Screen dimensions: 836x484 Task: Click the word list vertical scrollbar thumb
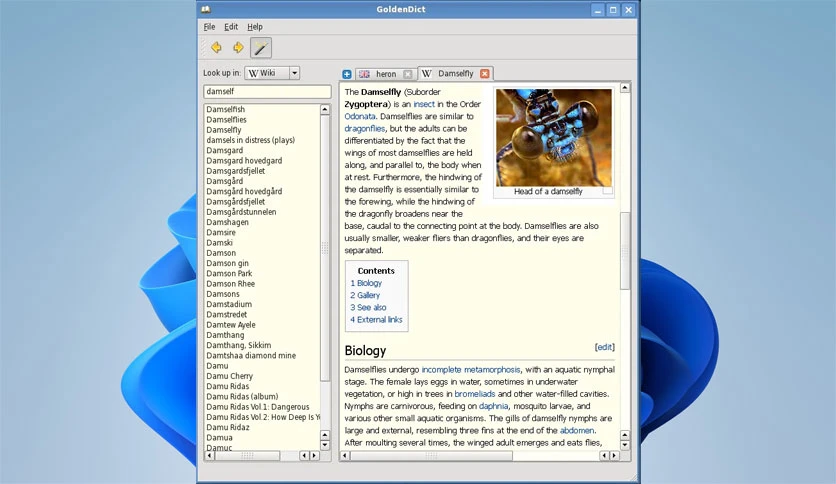point(325,247)
